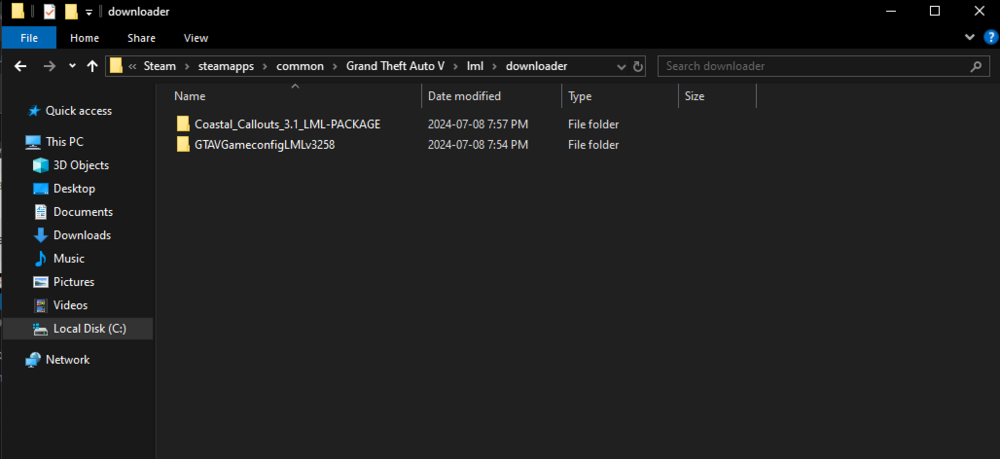Image resolution: width=1000 pixels, height=459 pixels.
Task: Click the New folder icon in title bar
Action: [71, 11]
